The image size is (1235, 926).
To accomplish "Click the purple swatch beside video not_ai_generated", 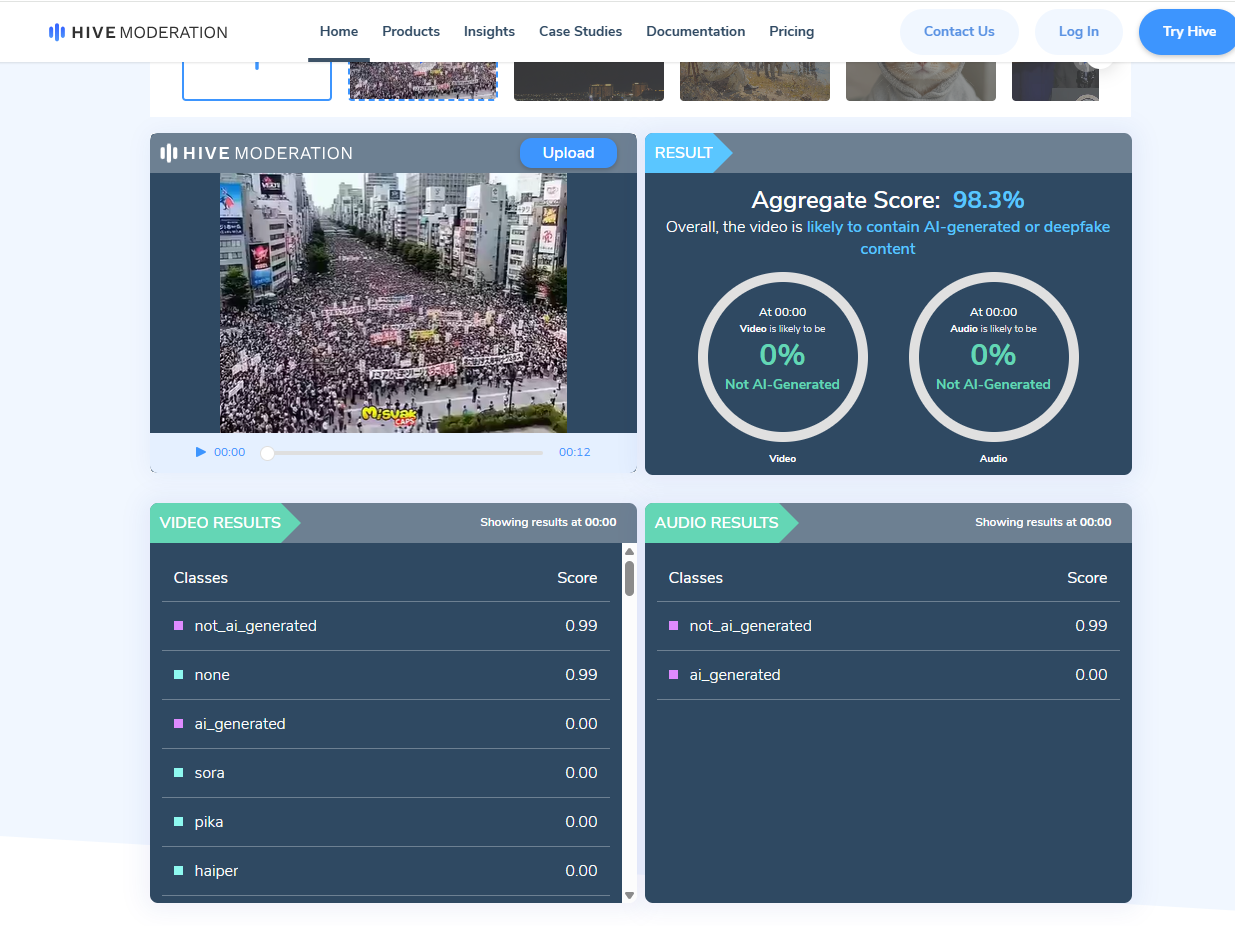I will [179, 626].
